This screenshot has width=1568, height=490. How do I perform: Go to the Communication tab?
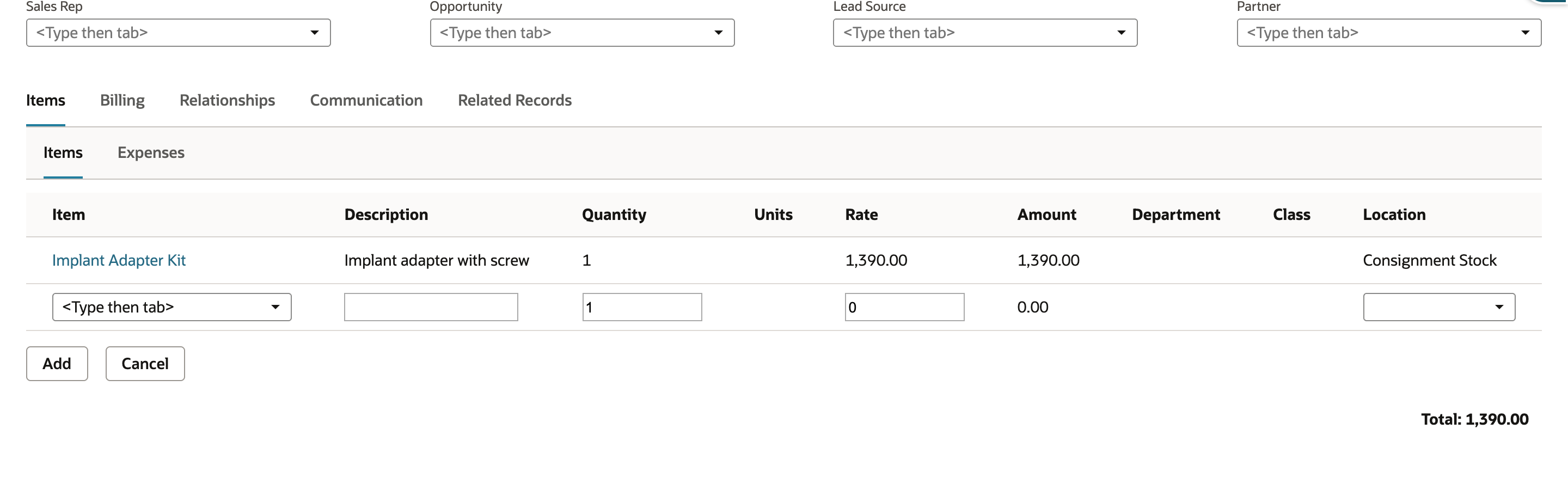point(366,100)
